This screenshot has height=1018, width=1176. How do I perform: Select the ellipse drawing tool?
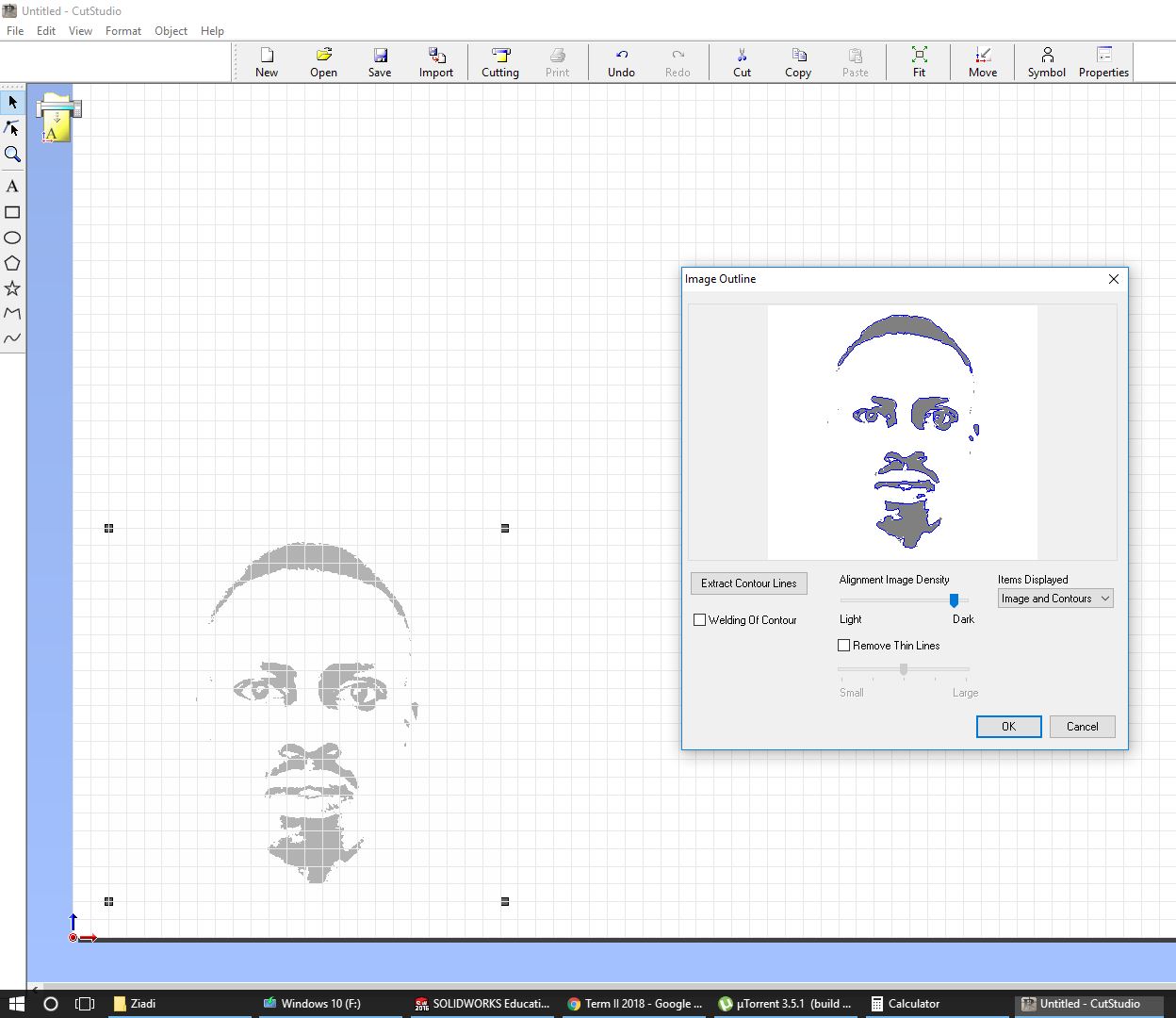click(12, 238)
